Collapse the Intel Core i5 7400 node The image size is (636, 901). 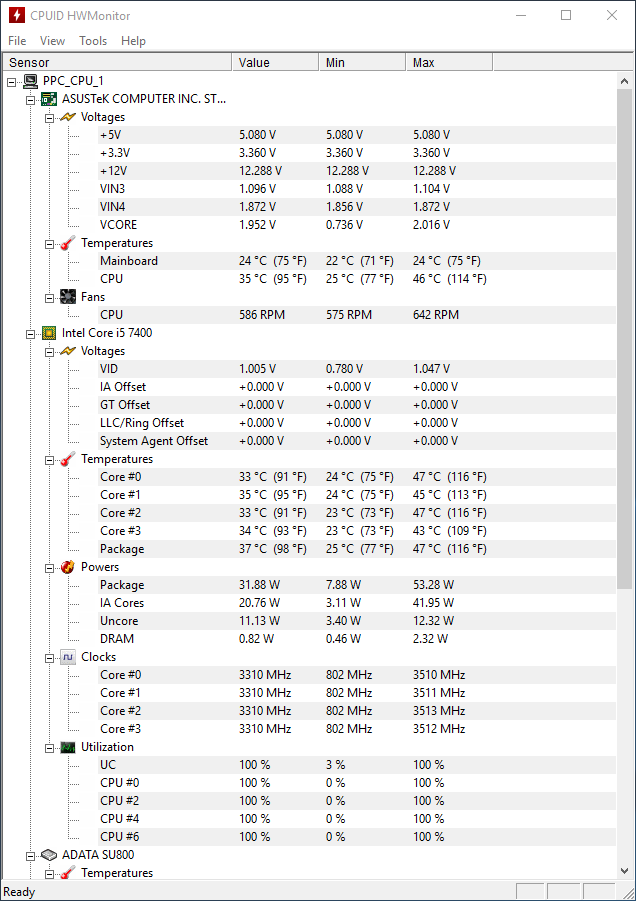pos(30,334)
